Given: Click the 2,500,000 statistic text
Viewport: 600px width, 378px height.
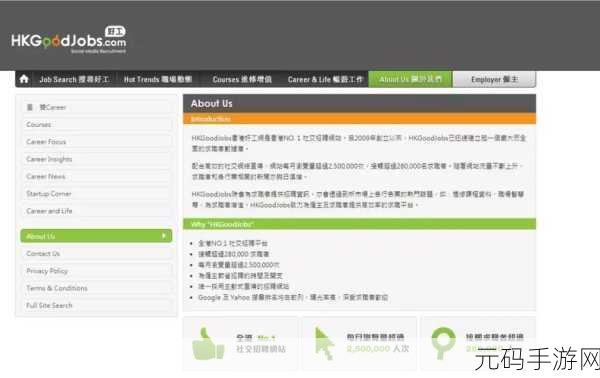Looking at the screenshot, I should (368, 349).
